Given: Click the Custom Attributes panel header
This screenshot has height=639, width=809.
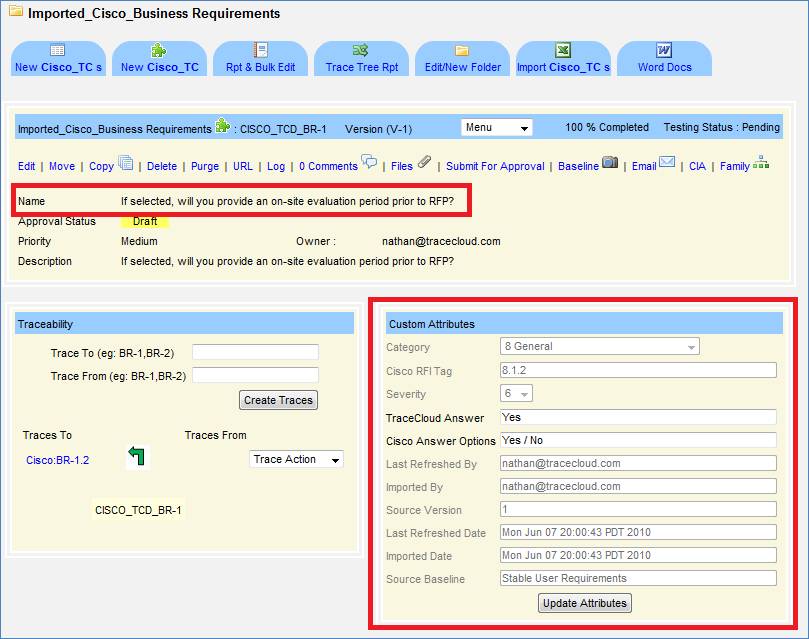Looking at the screenshot, I should coord(585,324).
